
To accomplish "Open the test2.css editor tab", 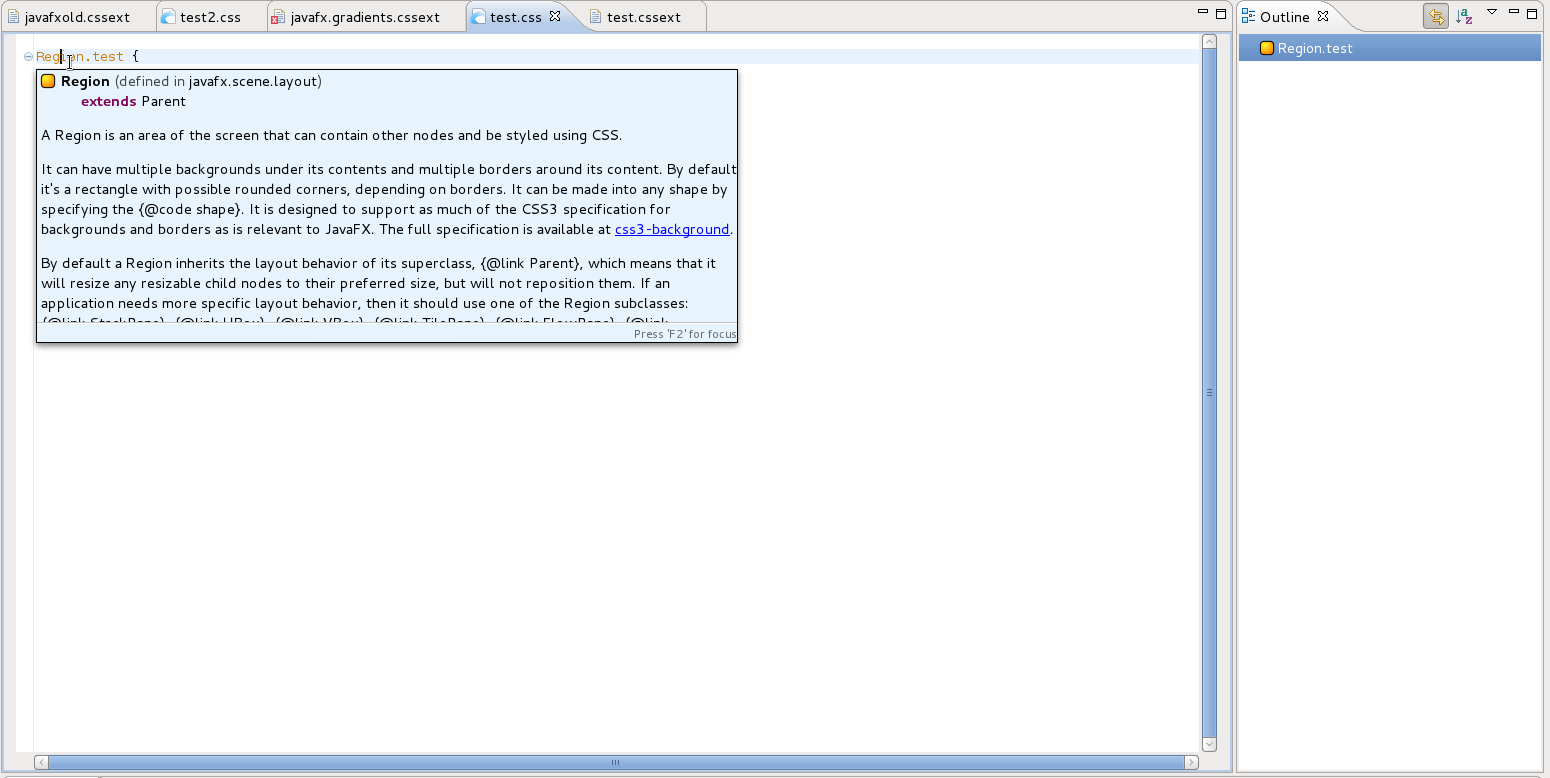I will click(210, 17).
